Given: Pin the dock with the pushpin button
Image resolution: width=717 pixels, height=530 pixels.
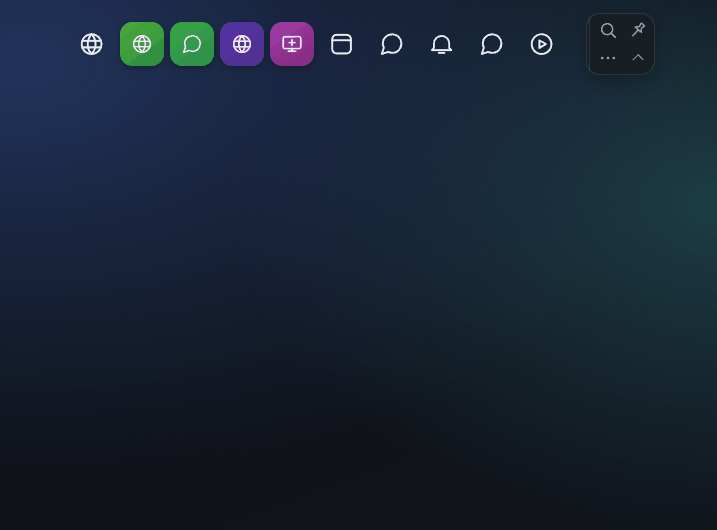Looking at the screenshot, I should pyautogui.click(x=638, y=30).
